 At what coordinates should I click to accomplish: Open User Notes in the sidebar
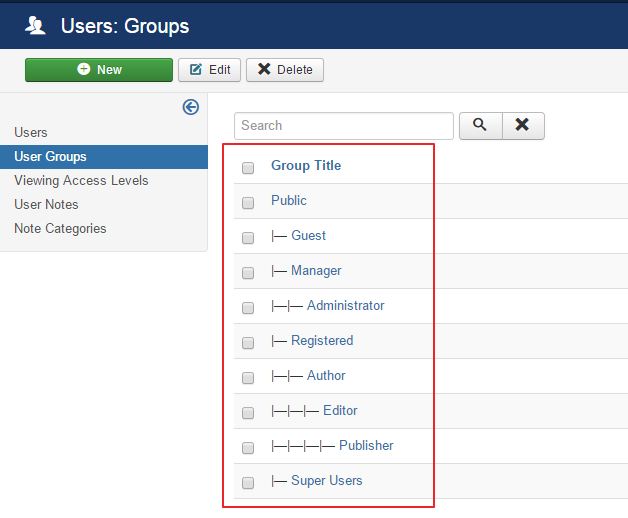pos(46,204)
